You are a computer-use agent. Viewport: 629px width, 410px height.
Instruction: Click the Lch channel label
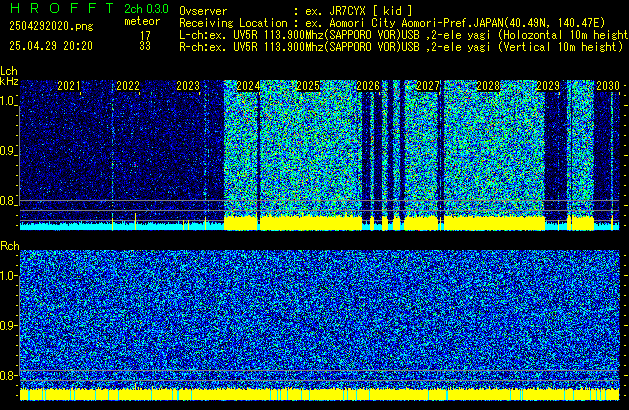coord(9,71)
